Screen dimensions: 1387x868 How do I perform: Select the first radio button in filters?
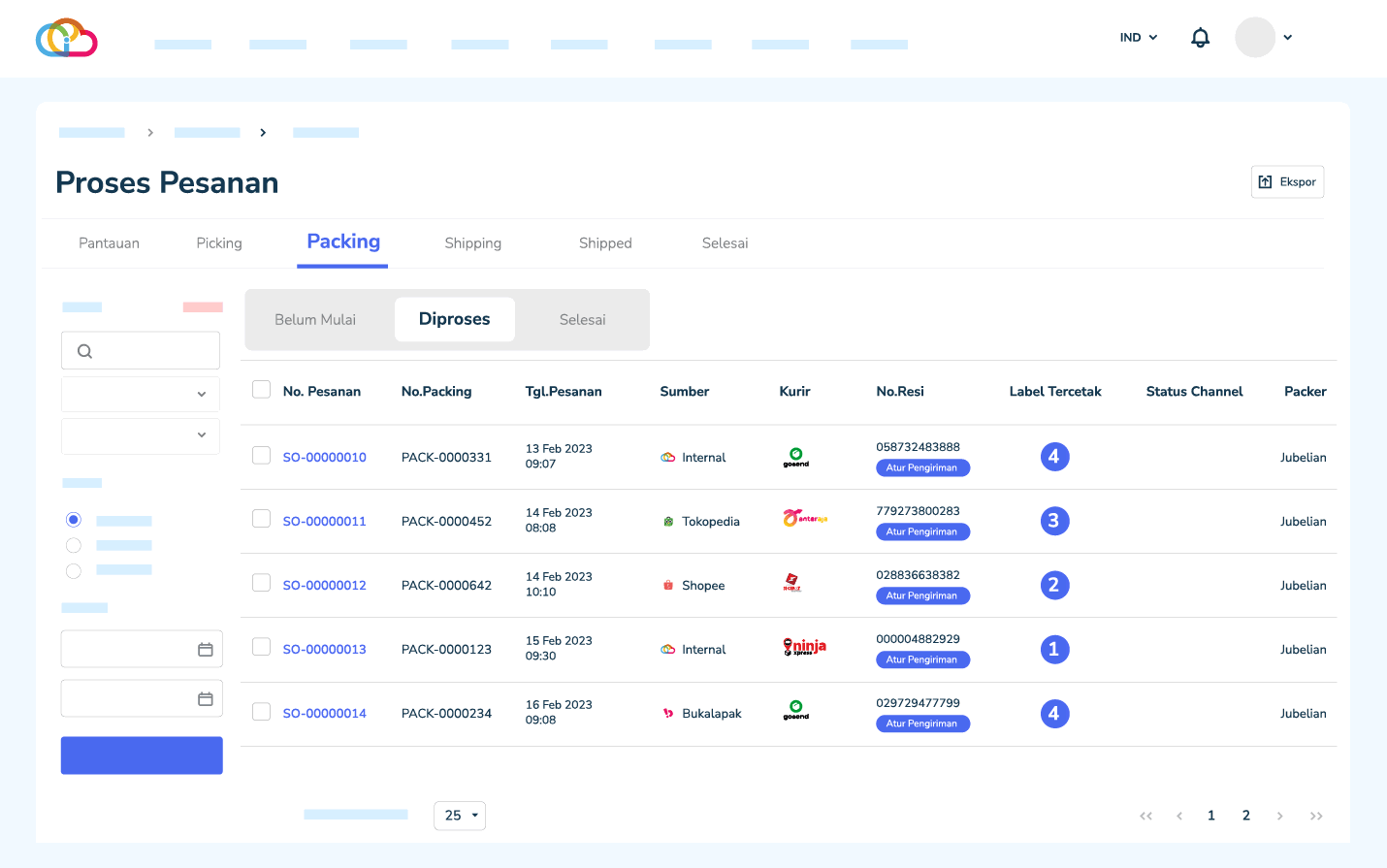(x=74, y=520)
